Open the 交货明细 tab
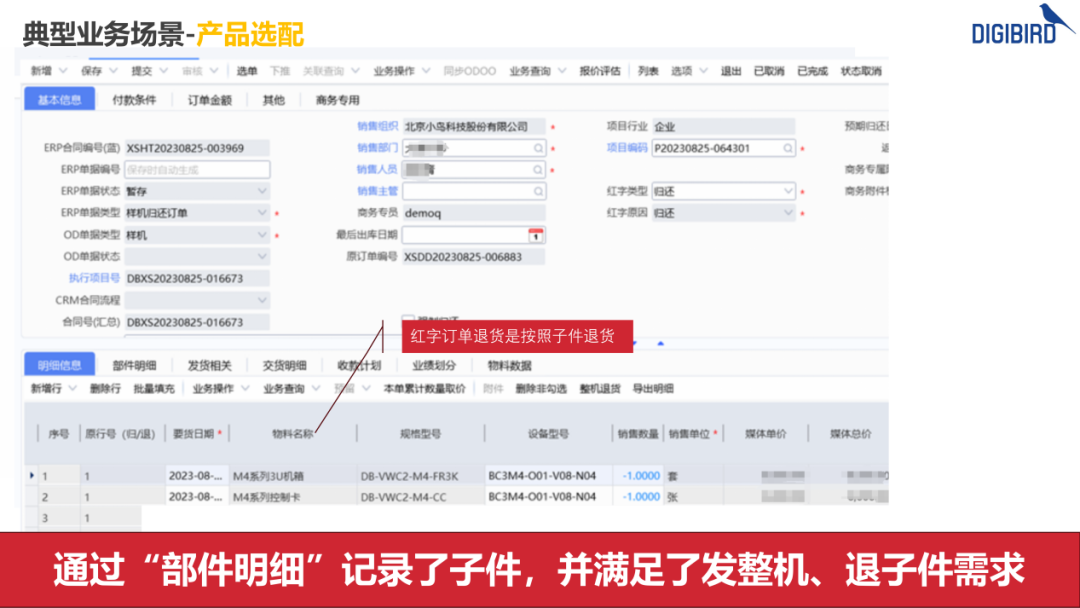Screen dimensions: 1080x608 [x=284, y=365]
